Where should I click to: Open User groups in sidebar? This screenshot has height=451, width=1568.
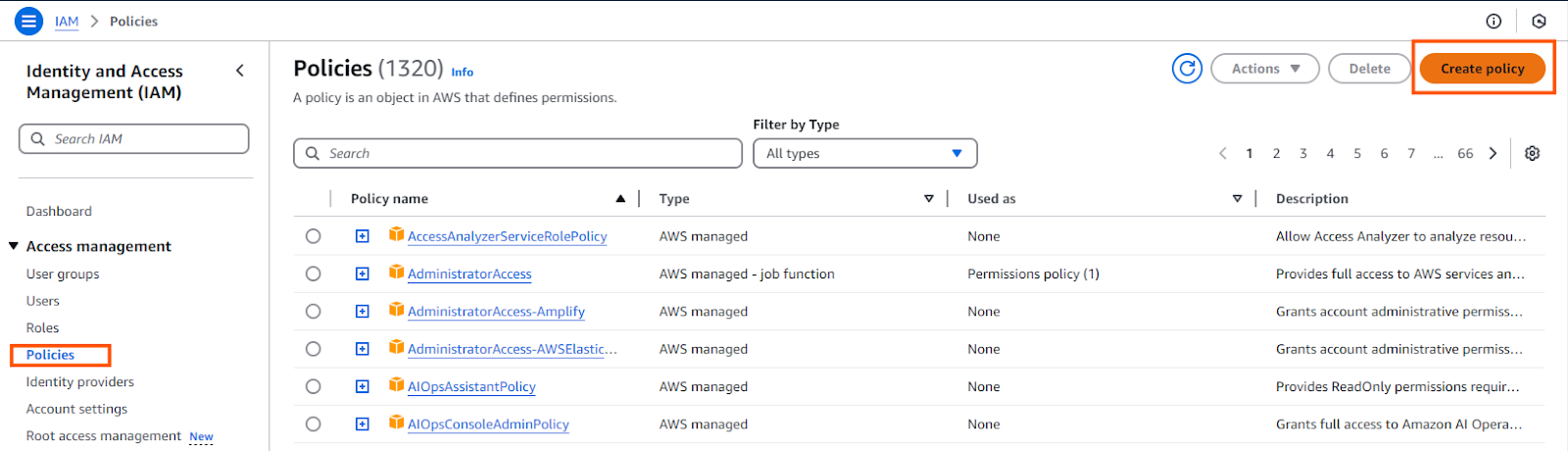(63, 274)
